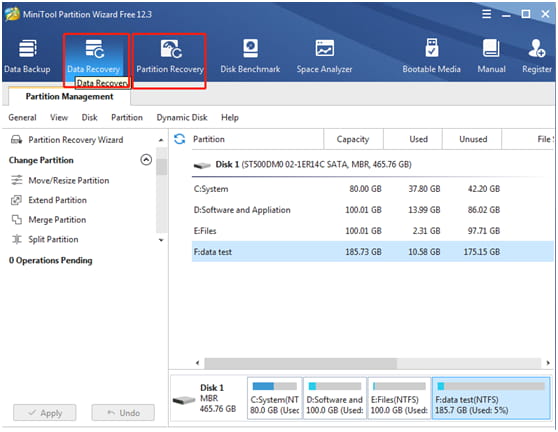Collapse the Change Partition section
Image resolution: width=558 pixels, height=432 pixels.
point(146,160)
